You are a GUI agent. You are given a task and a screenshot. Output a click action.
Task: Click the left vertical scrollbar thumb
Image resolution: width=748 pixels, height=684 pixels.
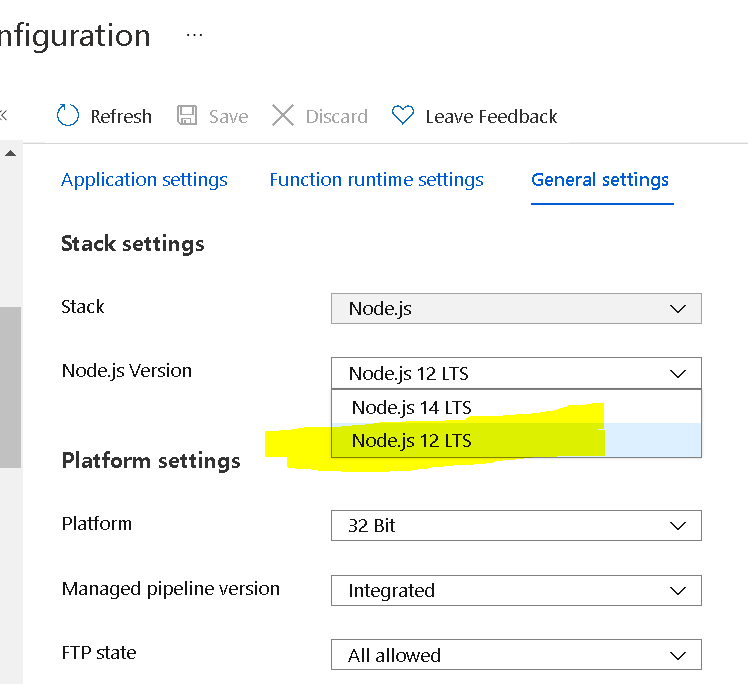[x=10, y=387]
